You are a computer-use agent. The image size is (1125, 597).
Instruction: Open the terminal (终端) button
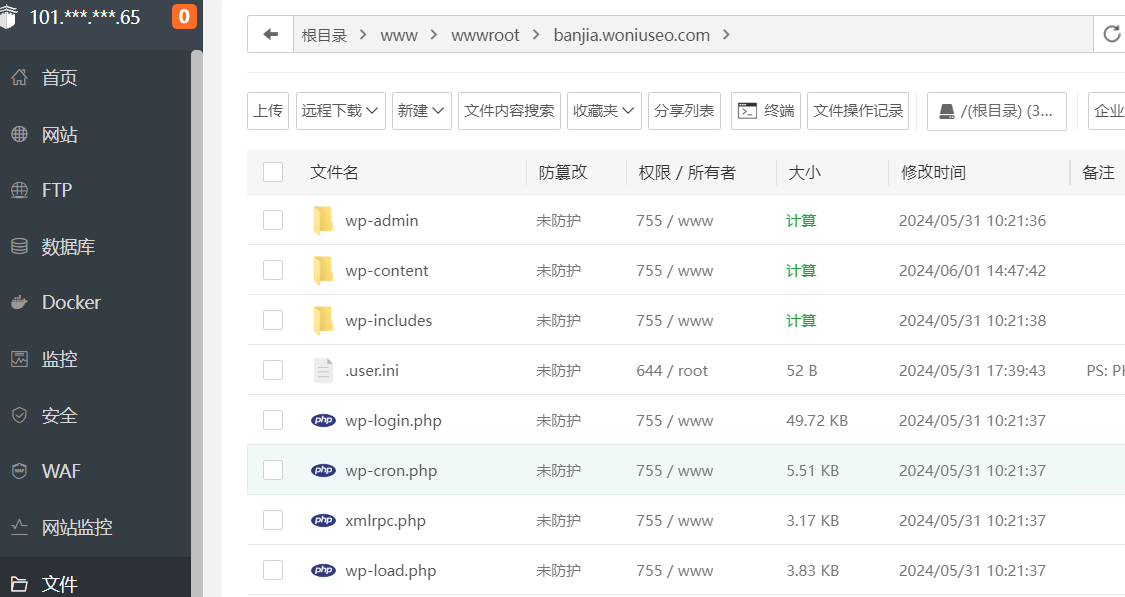(766, 111)
